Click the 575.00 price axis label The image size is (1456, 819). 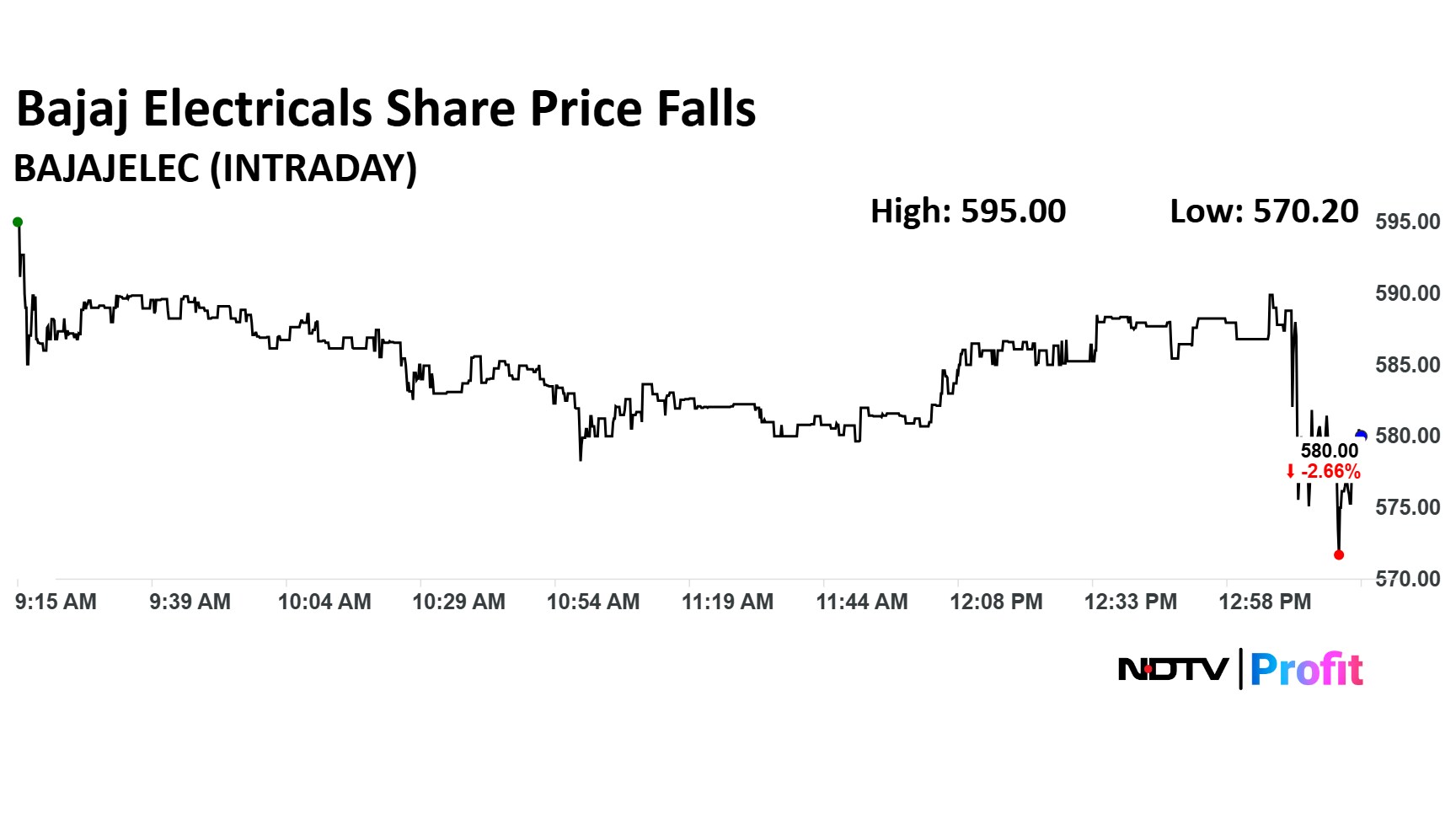(x=1408, y=507)
